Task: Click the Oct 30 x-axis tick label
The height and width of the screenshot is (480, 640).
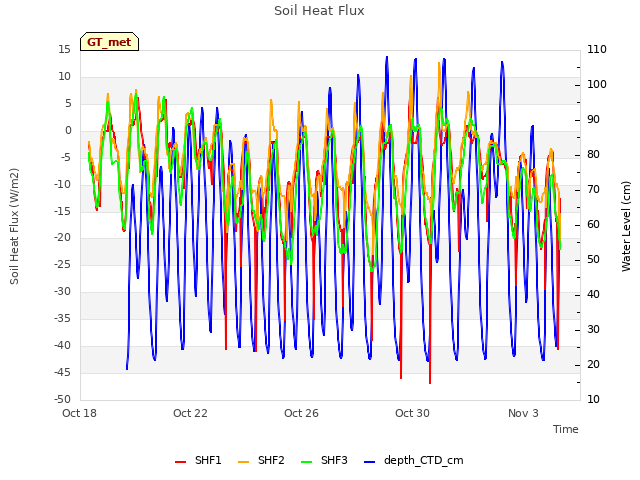Action: (412, 413)
